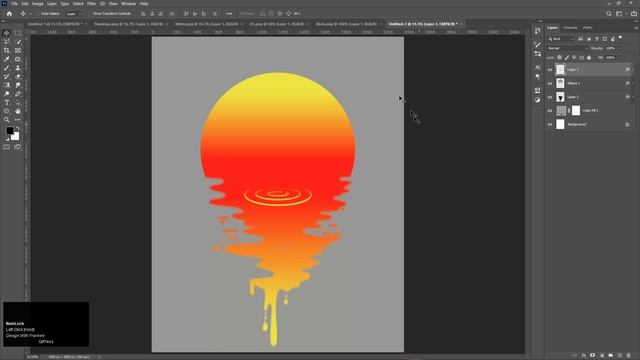Viewport: 640px width, 360px height.
Task: Select the Path Selection tool
Action: (x=18, y=102)
